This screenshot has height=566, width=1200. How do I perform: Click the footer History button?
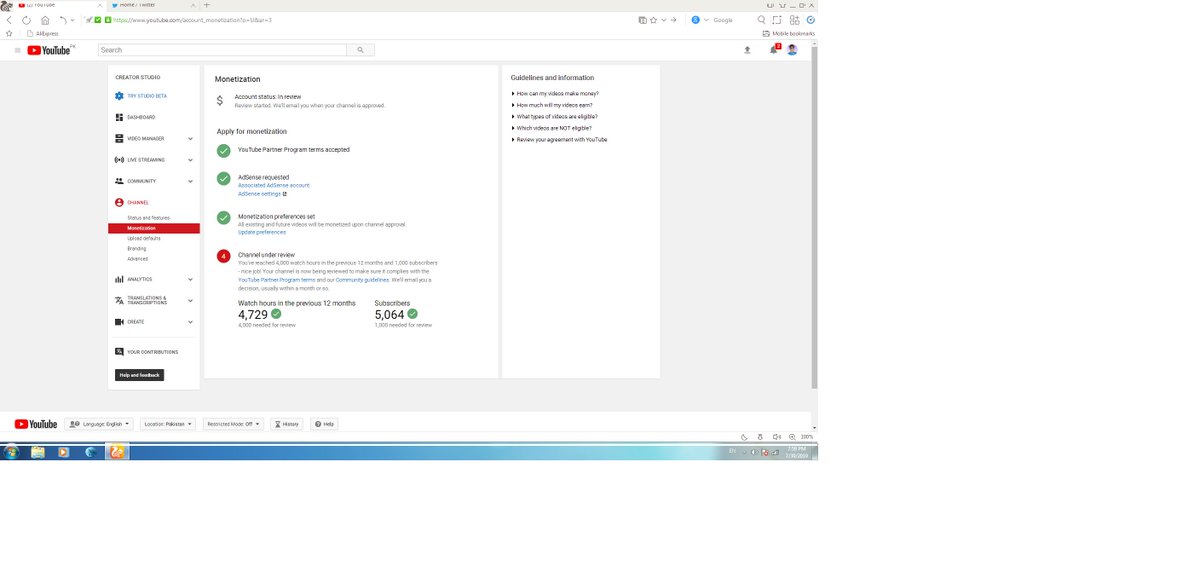click(286, 424)
